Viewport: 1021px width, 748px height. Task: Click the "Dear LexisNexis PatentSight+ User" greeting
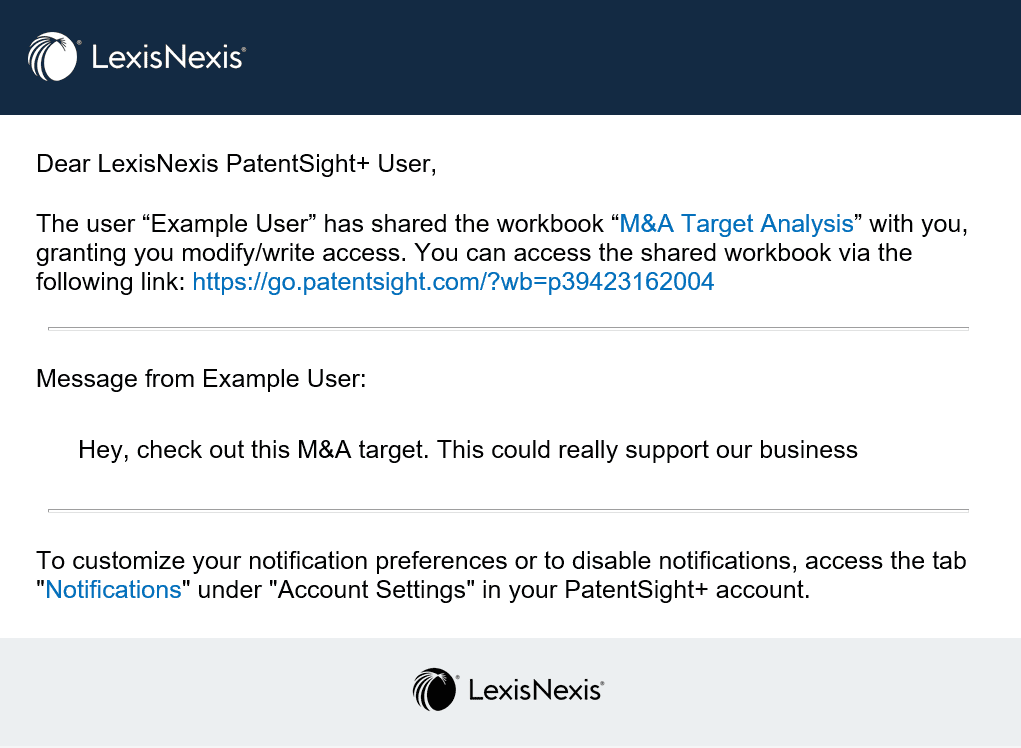[236, 164]
